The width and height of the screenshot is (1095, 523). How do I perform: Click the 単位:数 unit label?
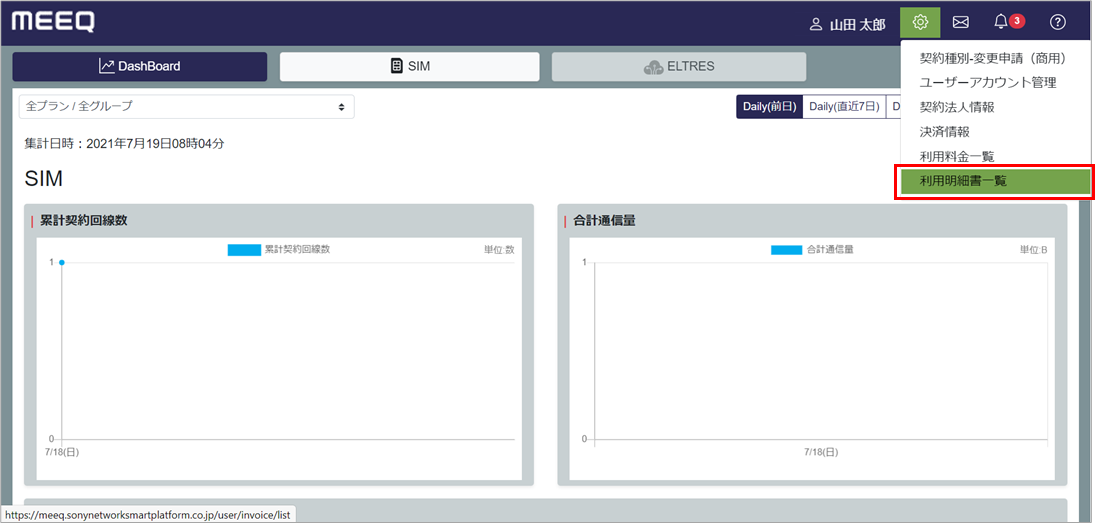click(x=499, y=250)
